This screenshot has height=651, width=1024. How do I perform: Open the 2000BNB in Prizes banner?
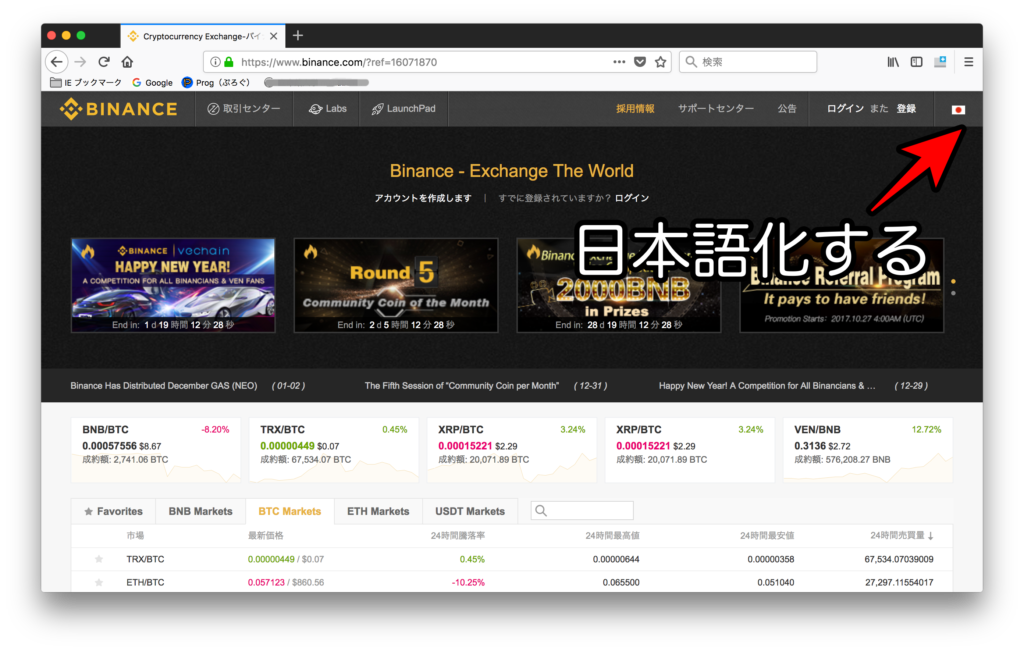[618, 285]
